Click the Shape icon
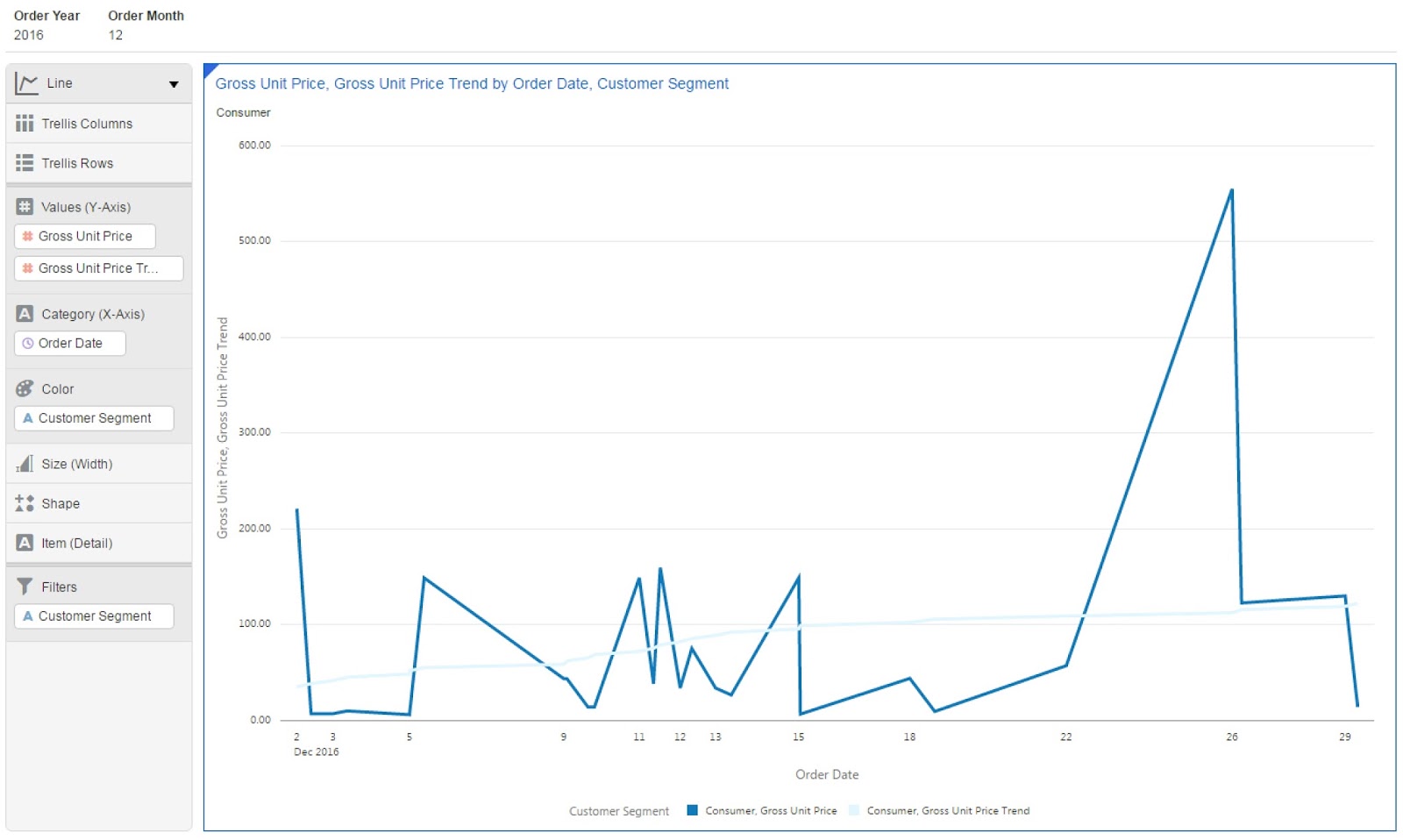 [x=25, y=502]
